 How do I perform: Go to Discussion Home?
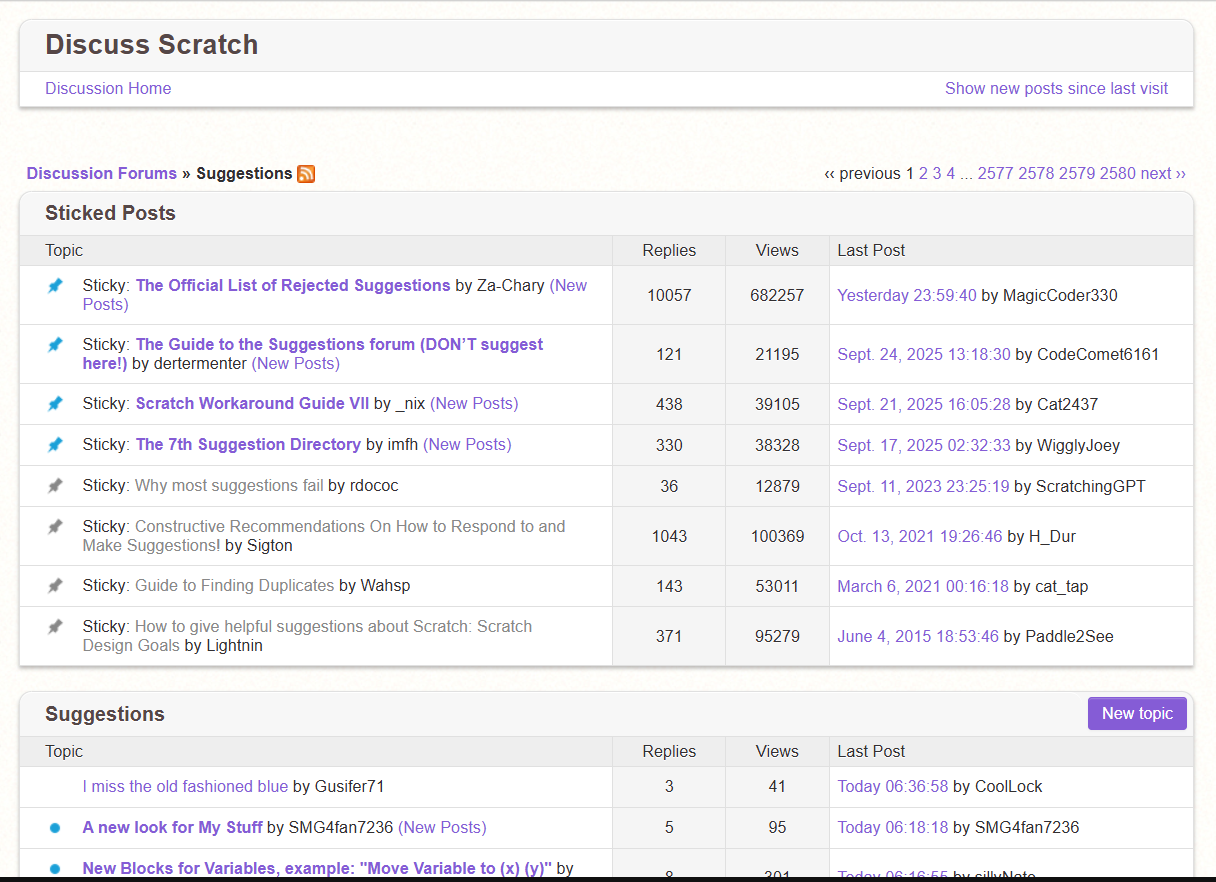[x=108, y=88]
